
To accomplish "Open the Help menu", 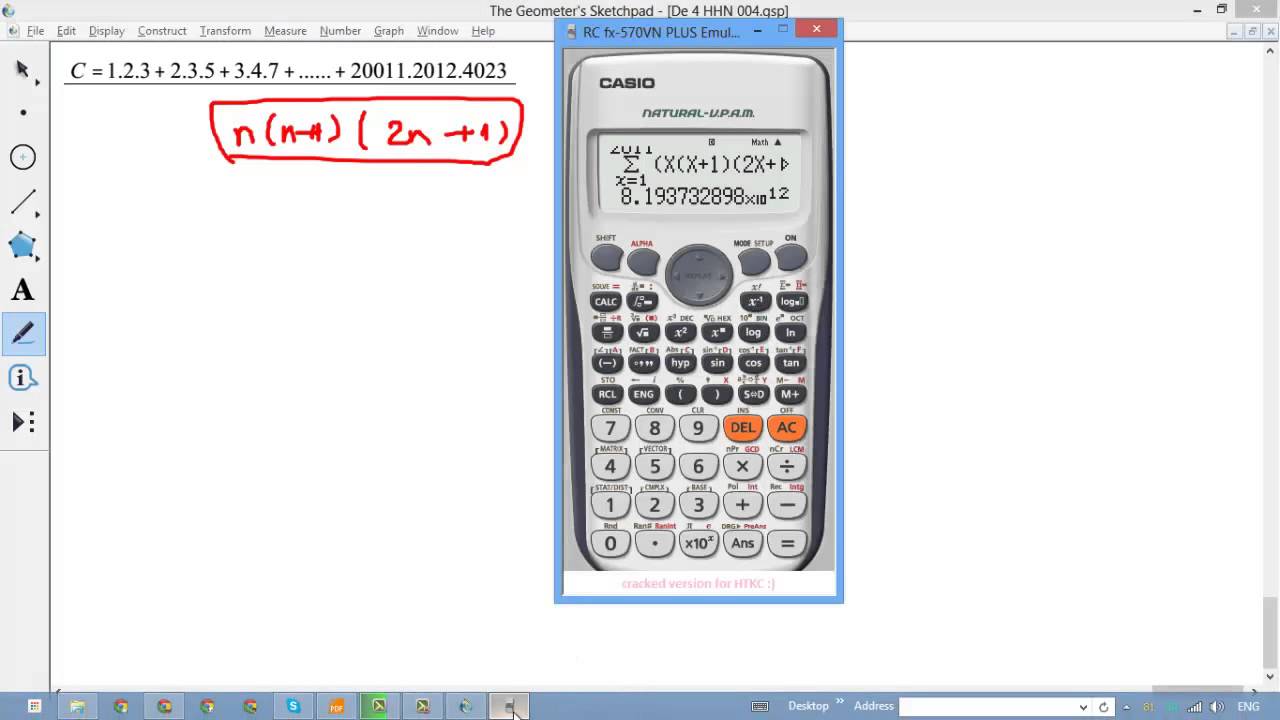I will pos(483,31).
